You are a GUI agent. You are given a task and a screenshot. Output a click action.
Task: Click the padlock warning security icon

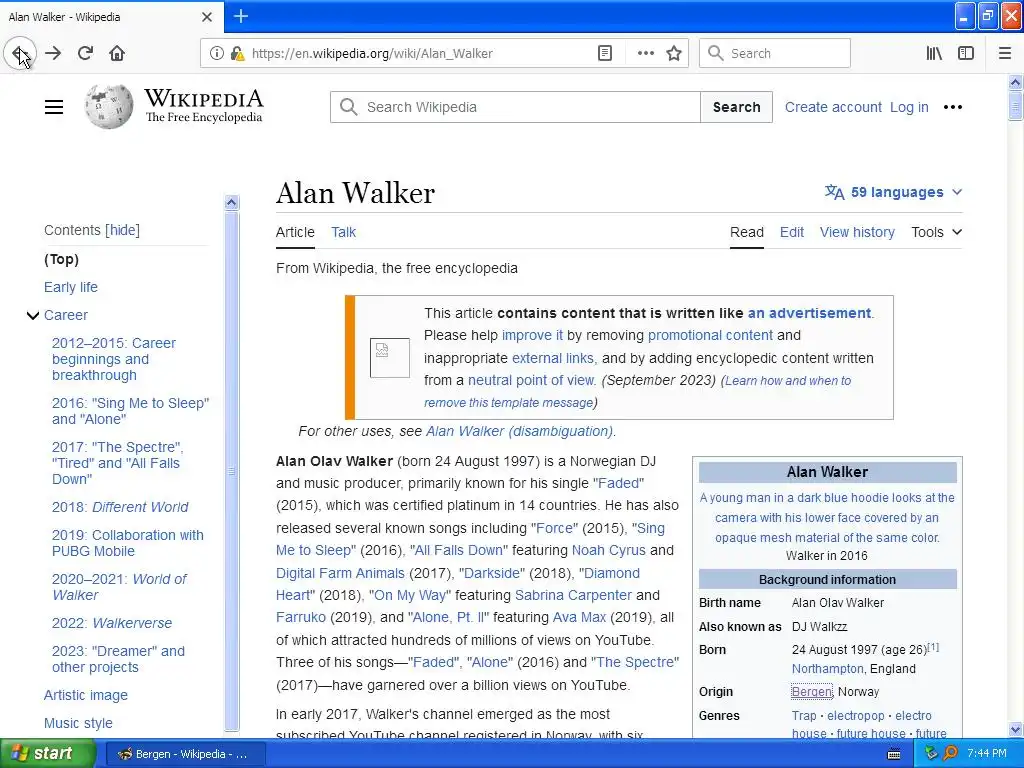click(237, 54)
